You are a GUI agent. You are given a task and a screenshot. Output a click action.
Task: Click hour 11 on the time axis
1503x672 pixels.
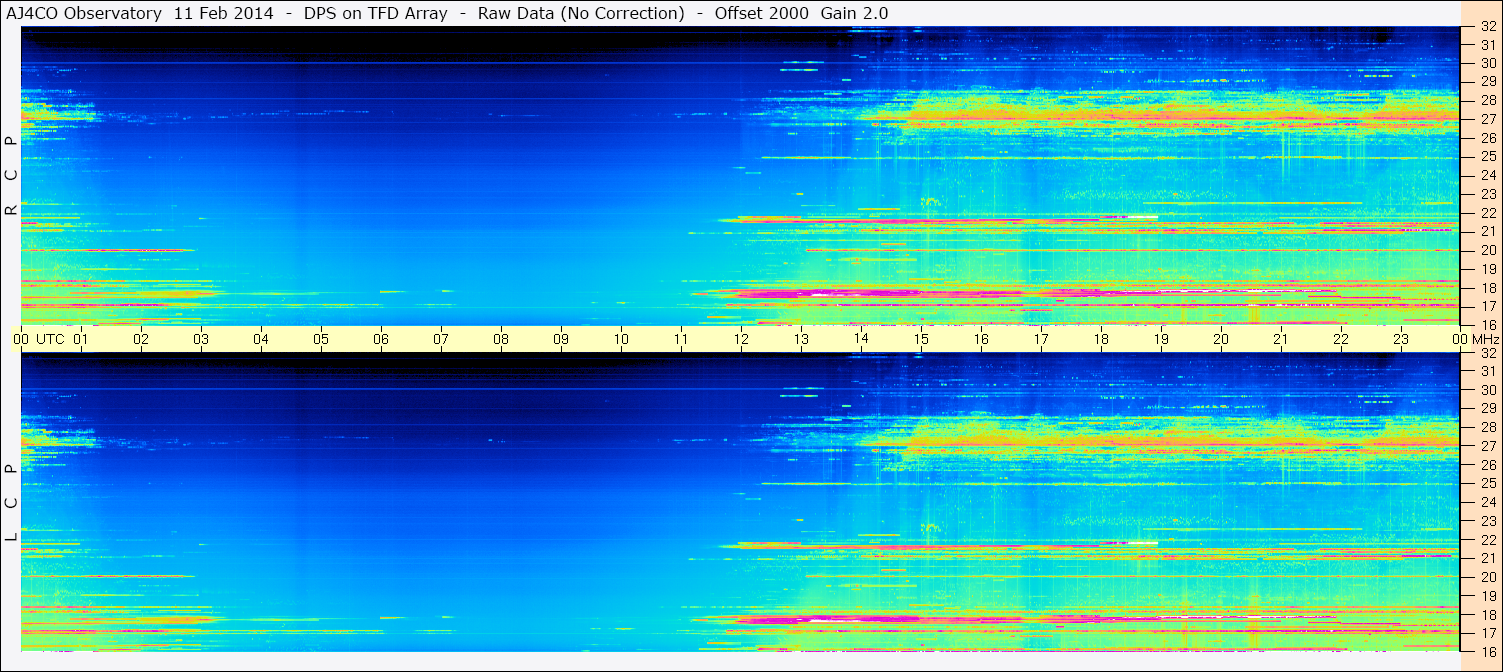click(x=681, y=339)
